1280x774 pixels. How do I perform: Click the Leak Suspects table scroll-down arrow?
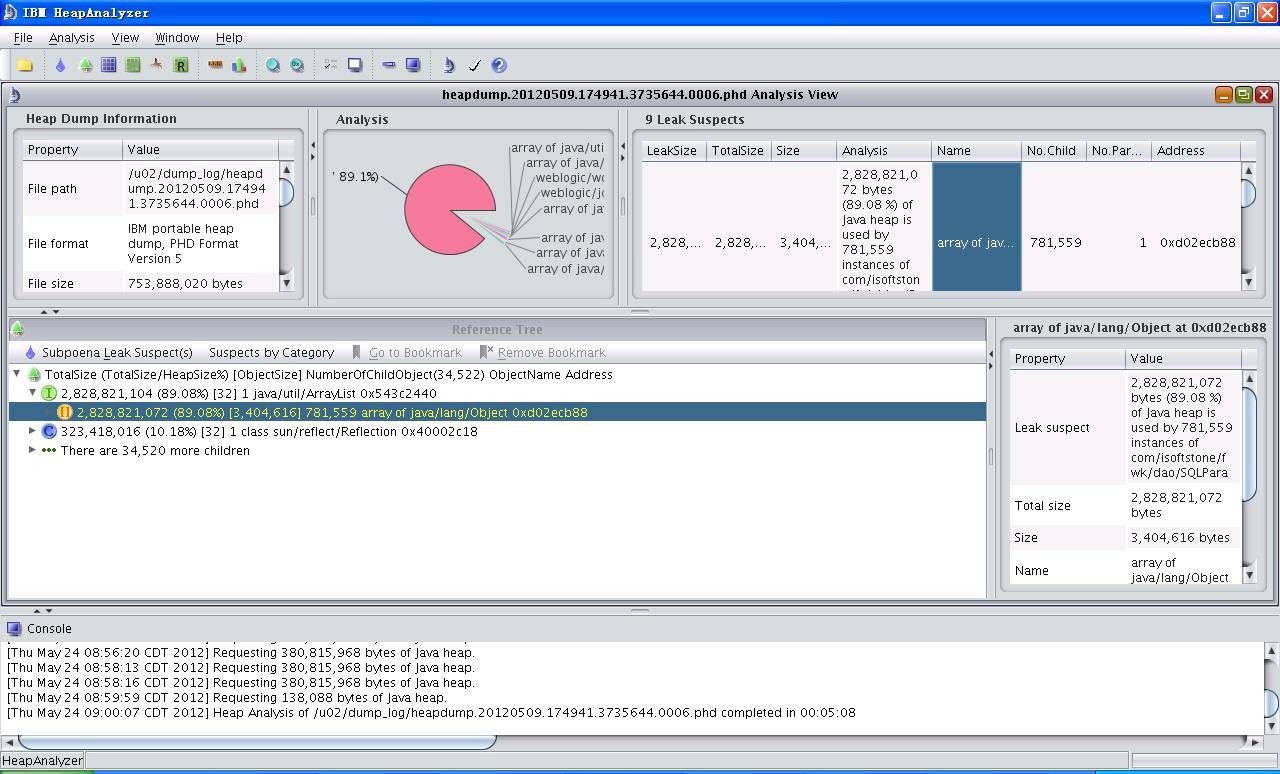tap(1248, 283)
